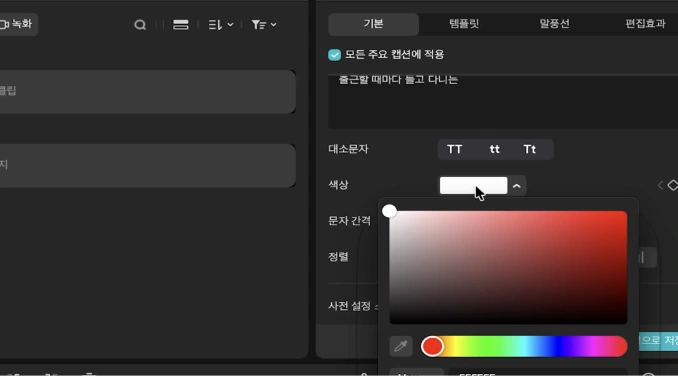The width and height of the screenshot is (678, 376).
Task: Select the 기본 tab
Action: coord(373,24)
